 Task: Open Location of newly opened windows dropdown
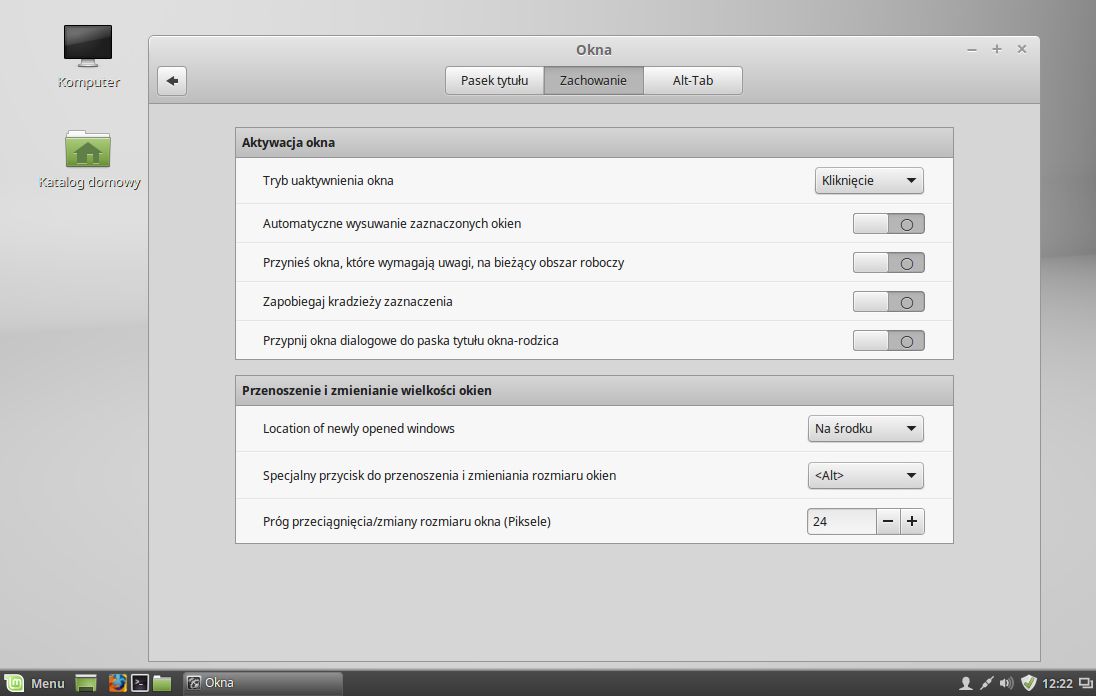click(865, 428)
